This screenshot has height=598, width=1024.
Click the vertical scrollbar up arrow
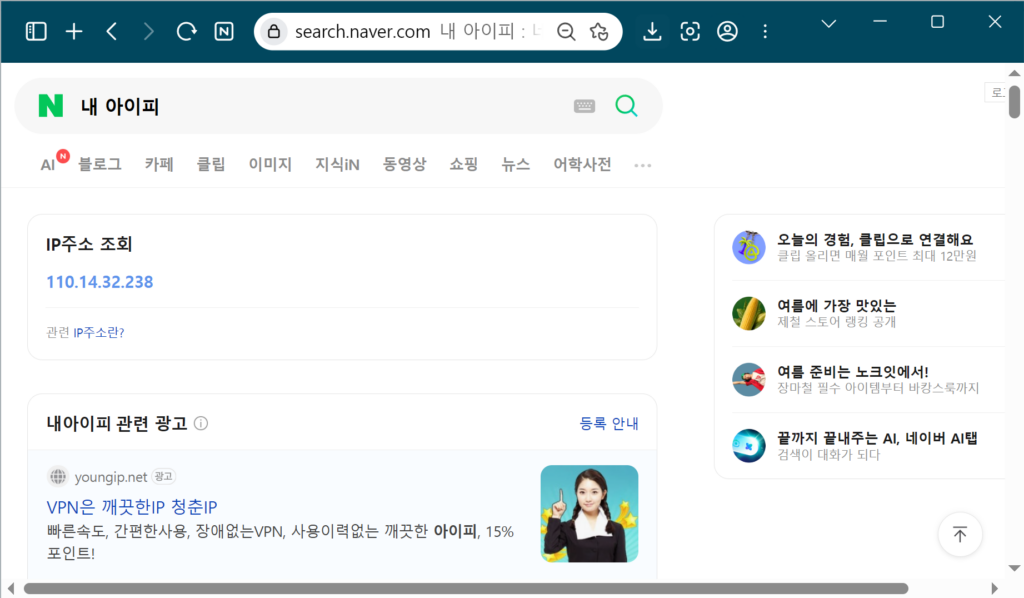pyautogui.click(x=1014, y=73)
